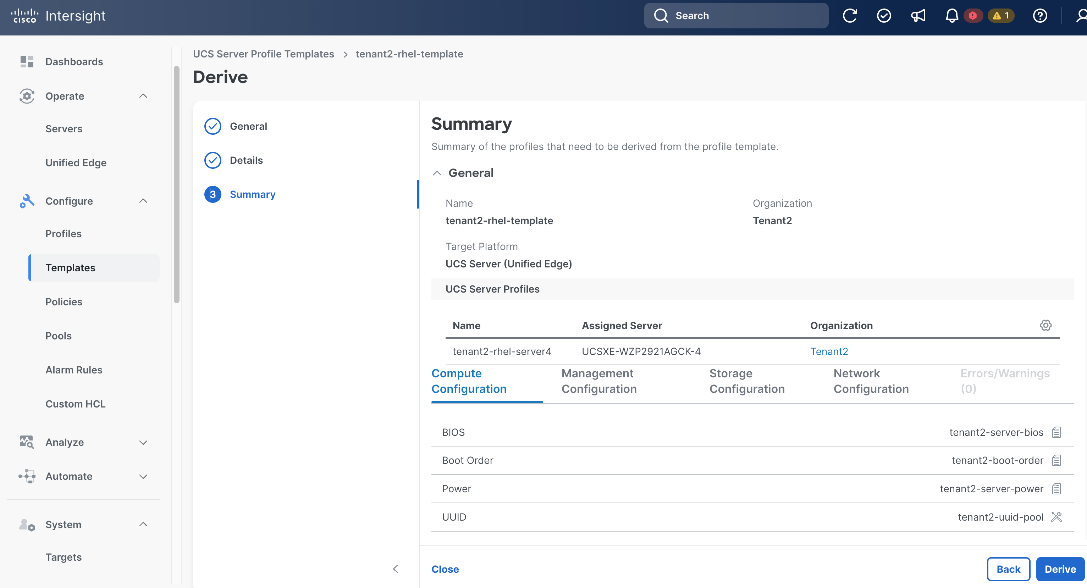The width and height of the screenshot is (1087, 588).
Task: Open Policies in the sidebar
Action: pos(64,302)
